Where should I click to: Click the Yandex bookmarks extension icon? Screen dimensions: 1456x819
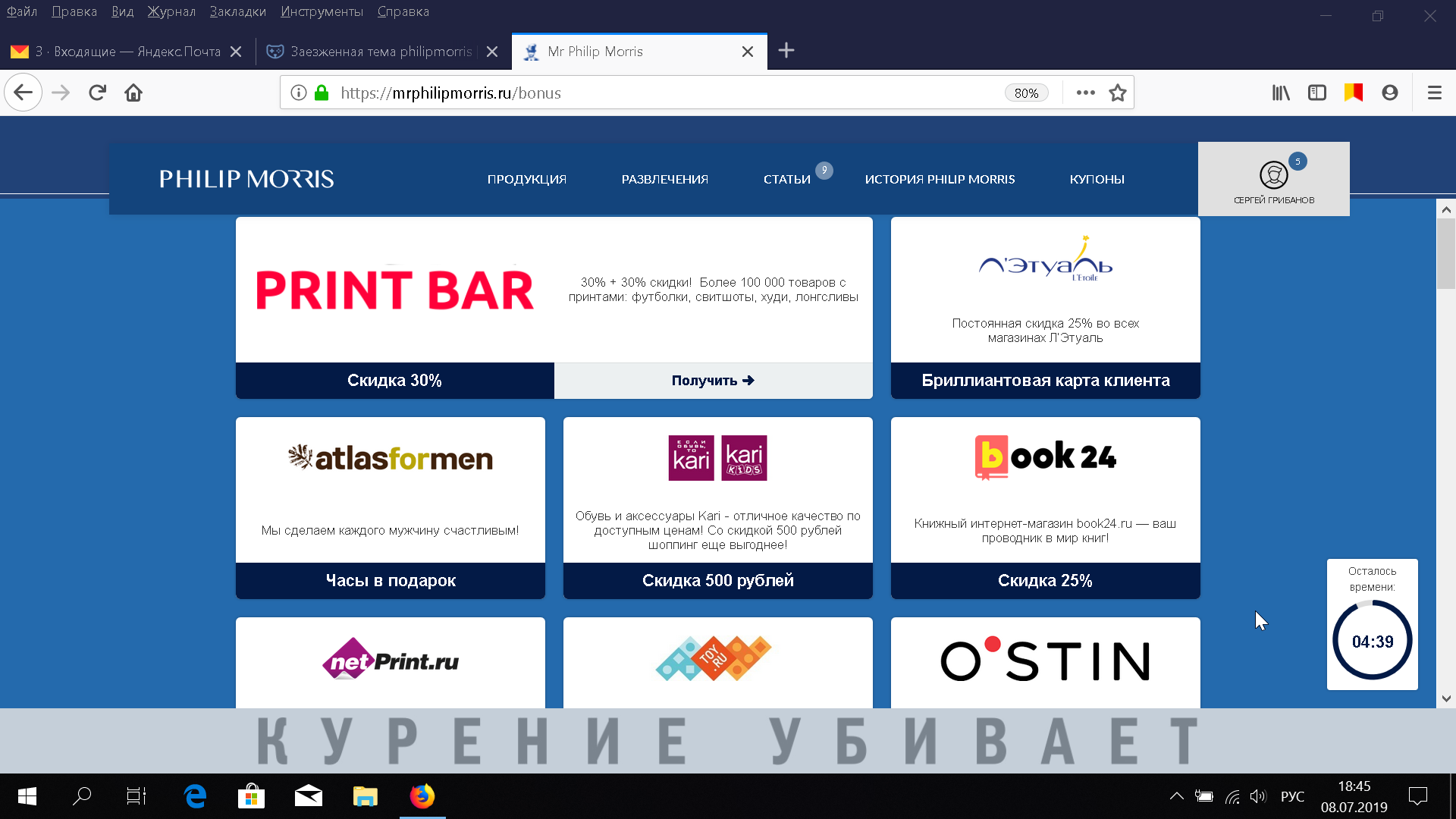(1354, 93)
